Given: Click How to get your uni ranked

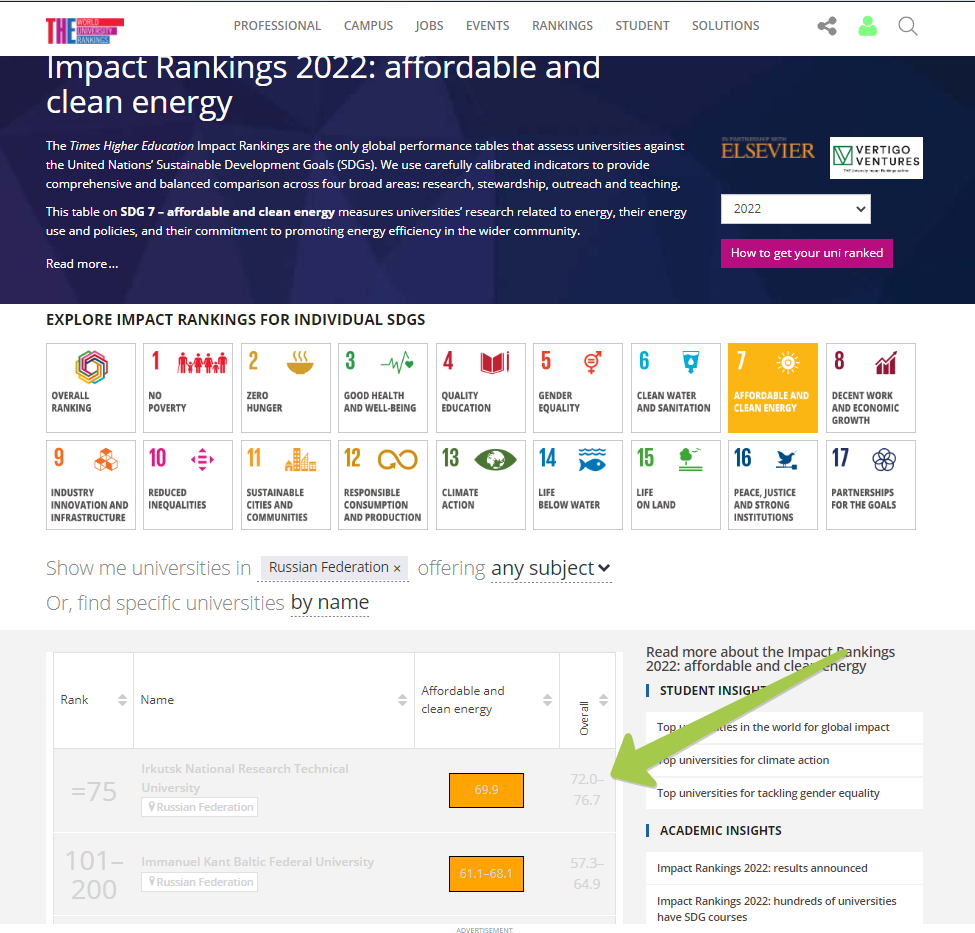Looking at the screenshot, I should click(806, 253).
